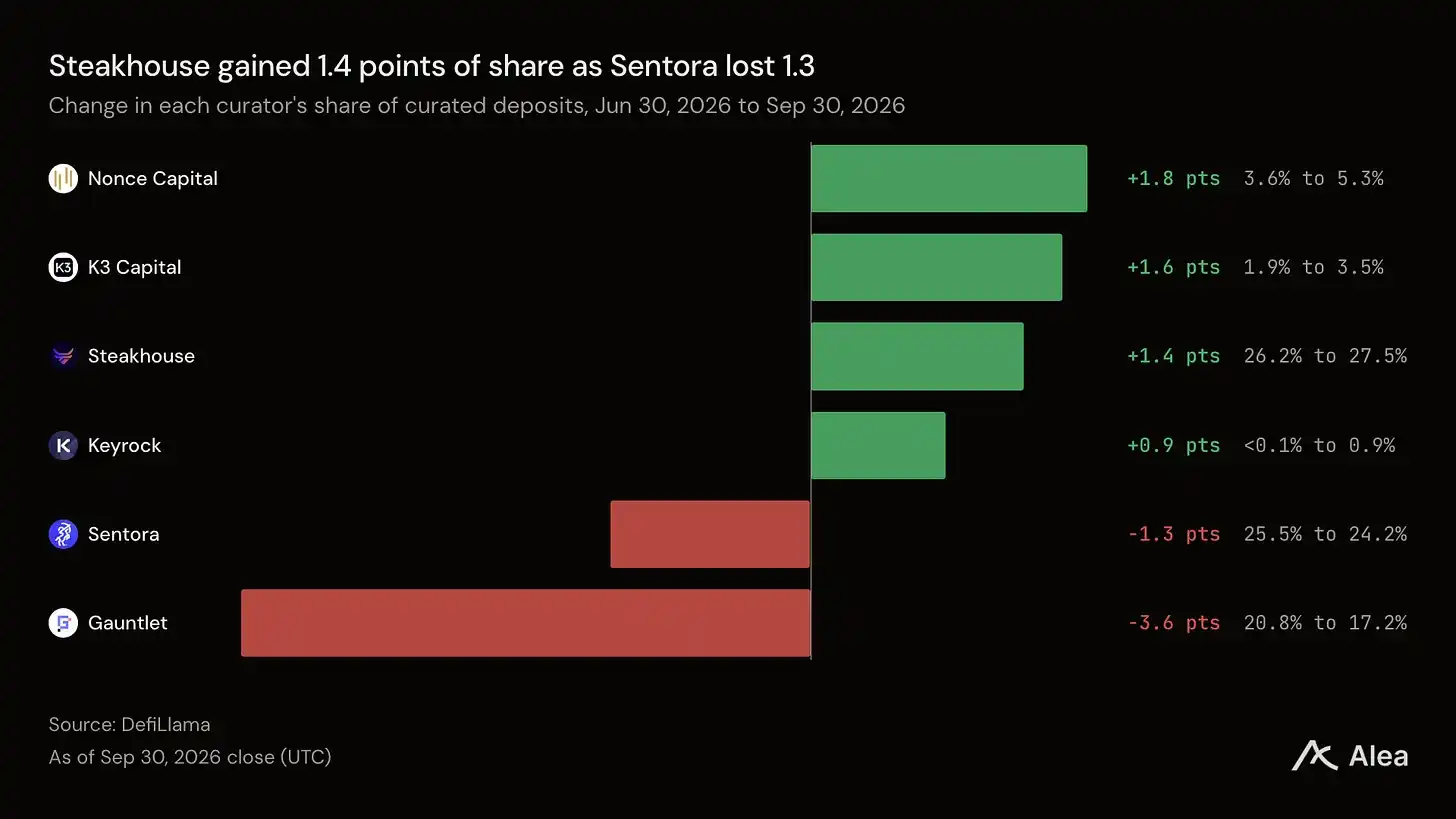This screenshot has height=819, width=1456.
Task: Click the chart title about Steakhouse
Action: 432,66
